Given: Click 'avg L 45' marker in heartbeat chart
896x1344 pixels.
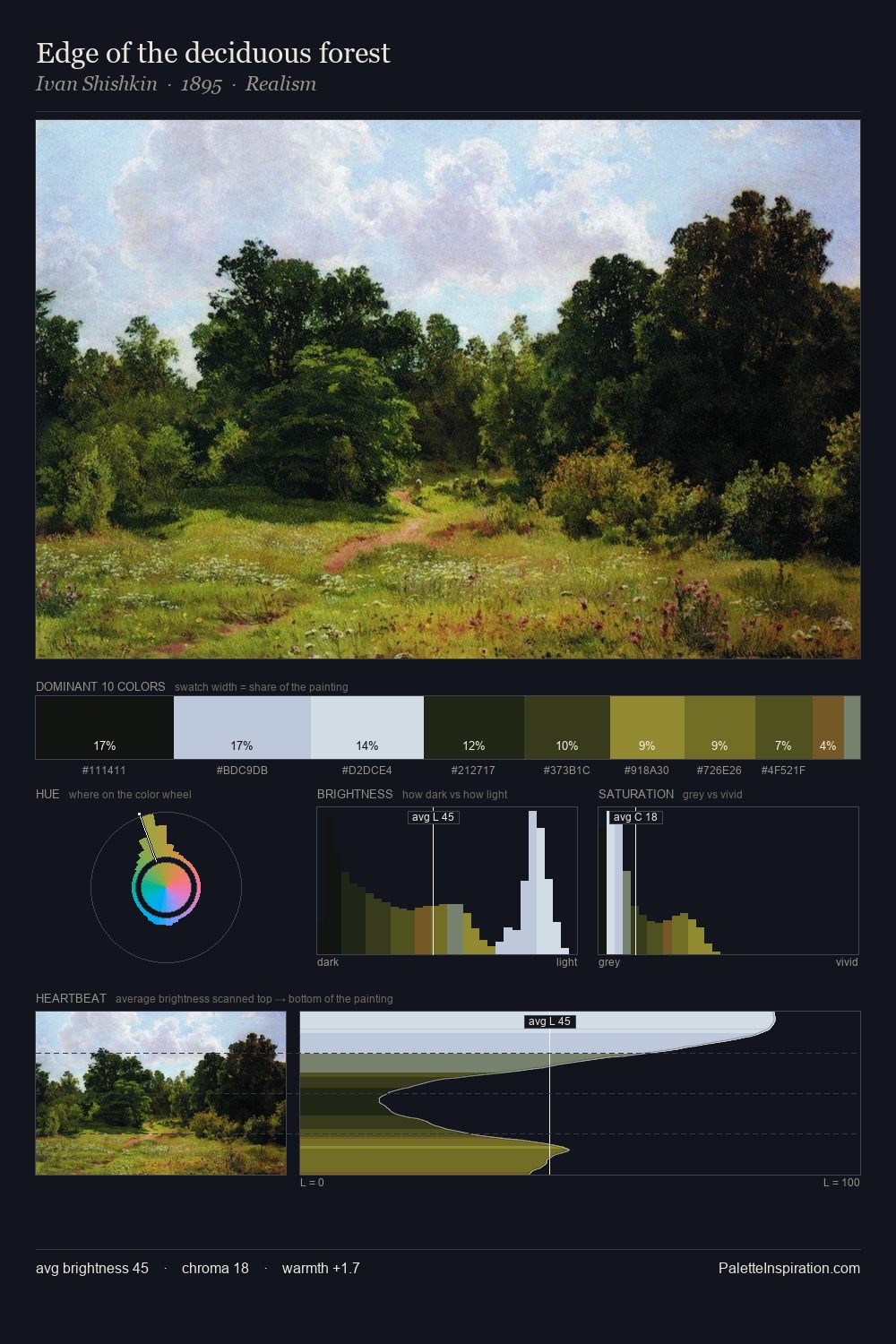Looking at the screenshot, I should pyautogui.click(x=549, y=1021).
